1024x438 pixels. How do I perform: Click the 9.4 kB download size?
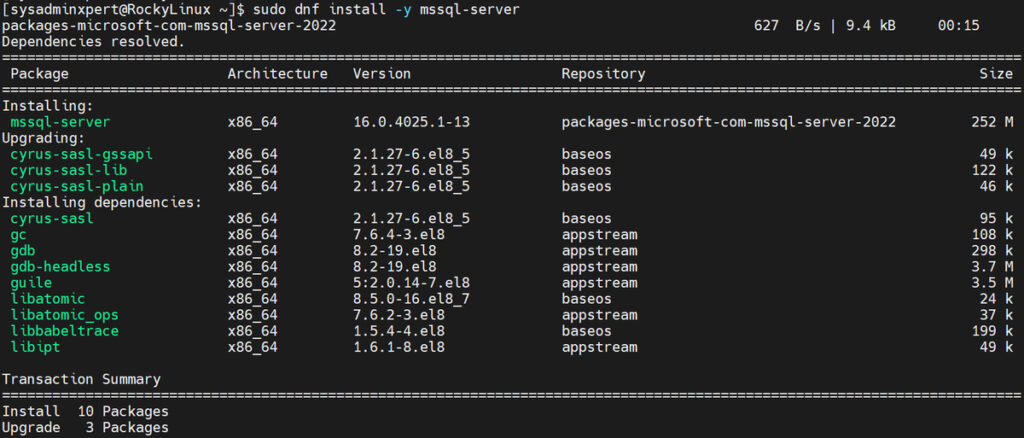click(871, 25)
